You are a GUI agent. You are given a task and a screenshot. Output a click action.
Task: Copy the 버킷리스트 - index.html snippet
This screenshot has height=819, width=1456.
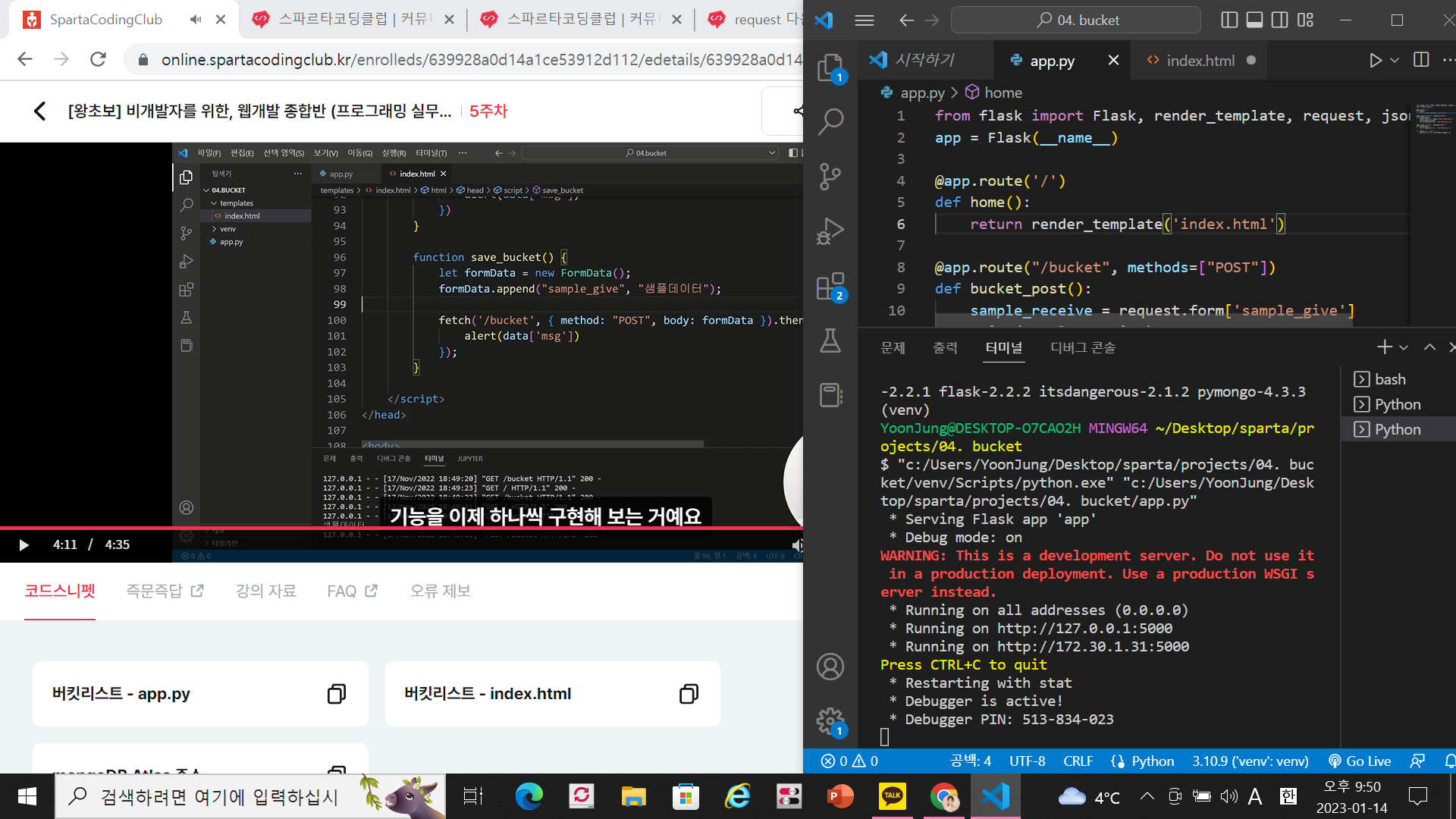[x=689, y=694]
